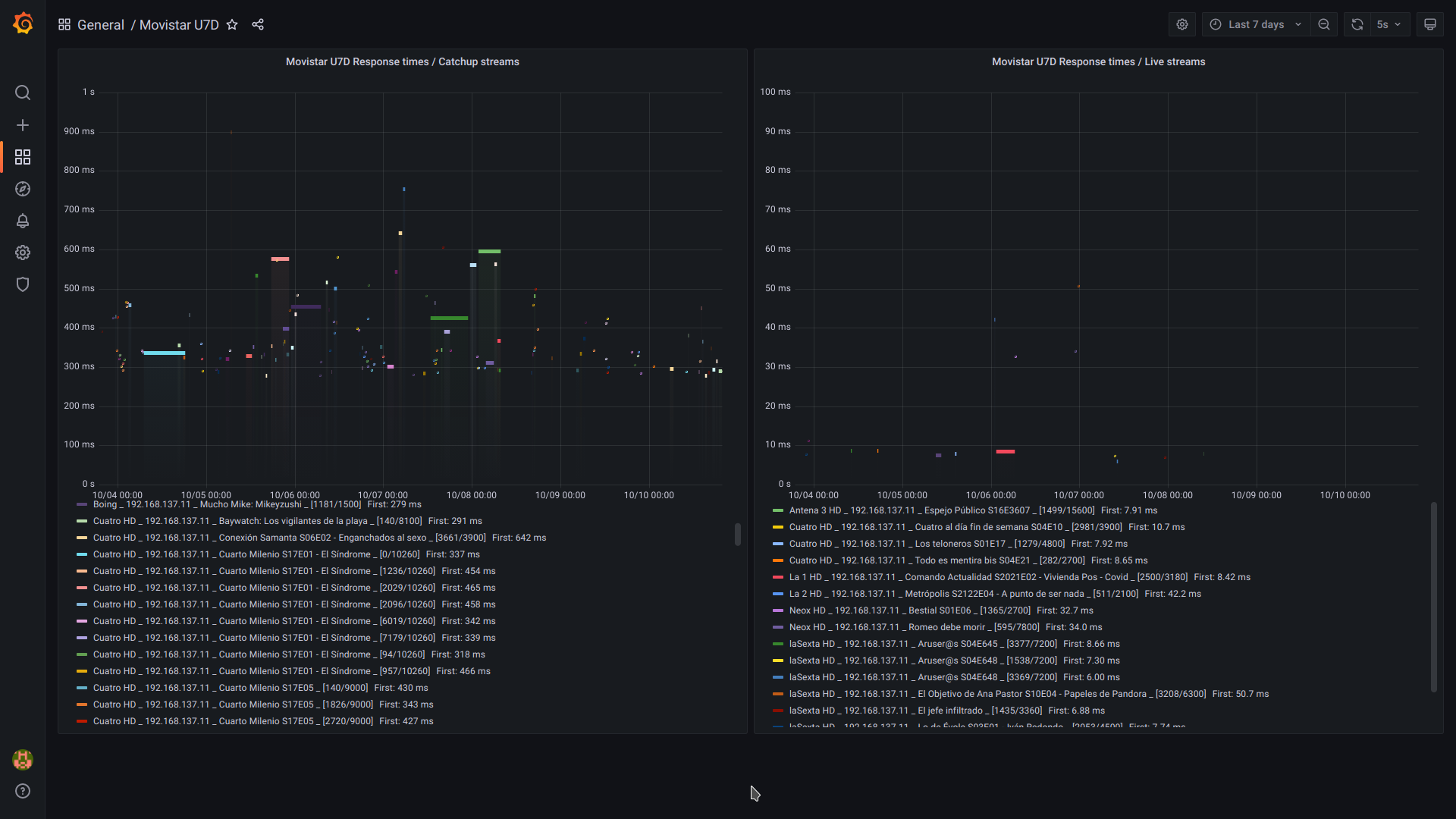
Task: Star the Movistar U7D dashboard
Action: 232,24
